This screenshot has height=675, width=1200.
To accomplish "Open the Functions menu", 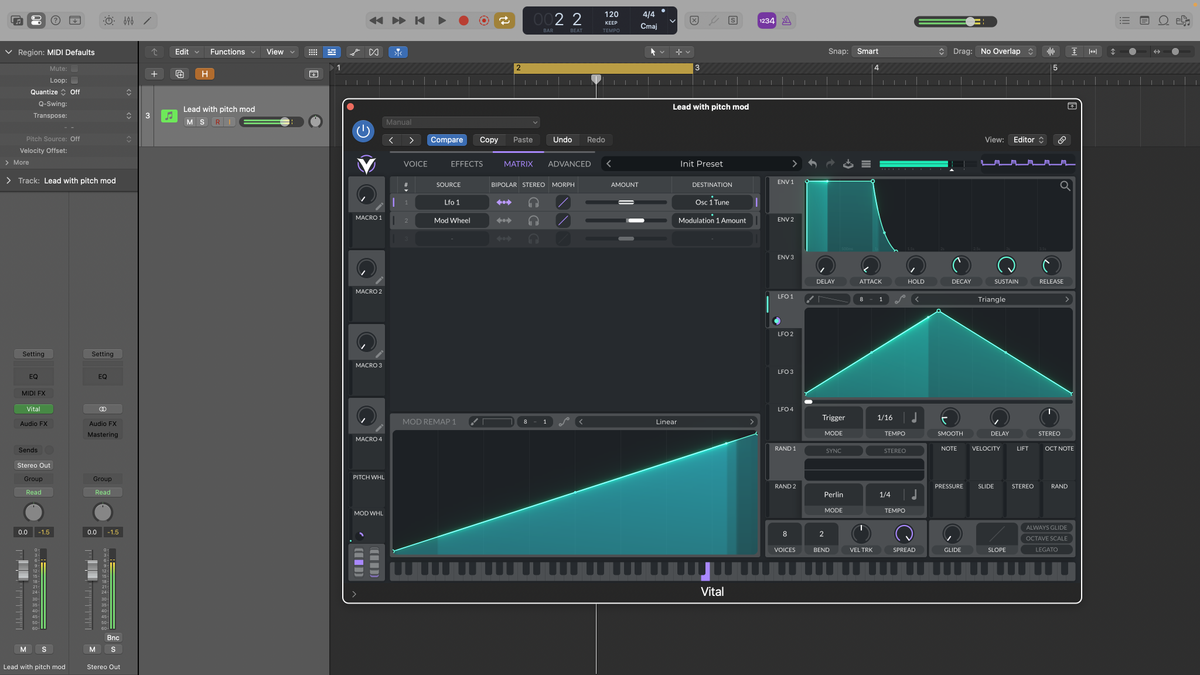I will coord(232,52).
